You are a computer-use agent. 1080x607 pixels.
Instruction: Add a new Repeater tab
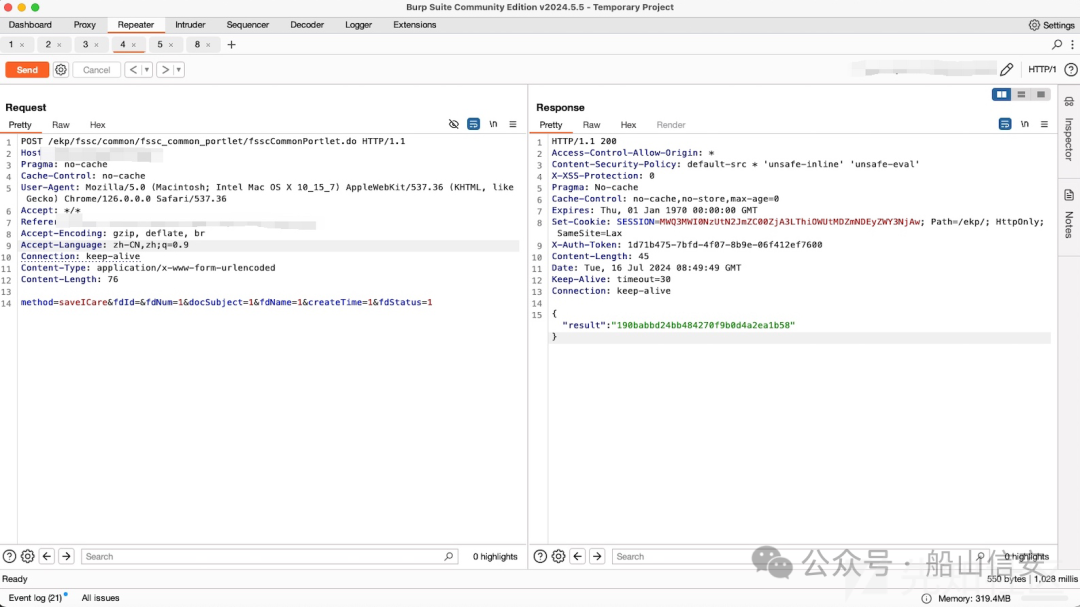click(x=231, y=45)
